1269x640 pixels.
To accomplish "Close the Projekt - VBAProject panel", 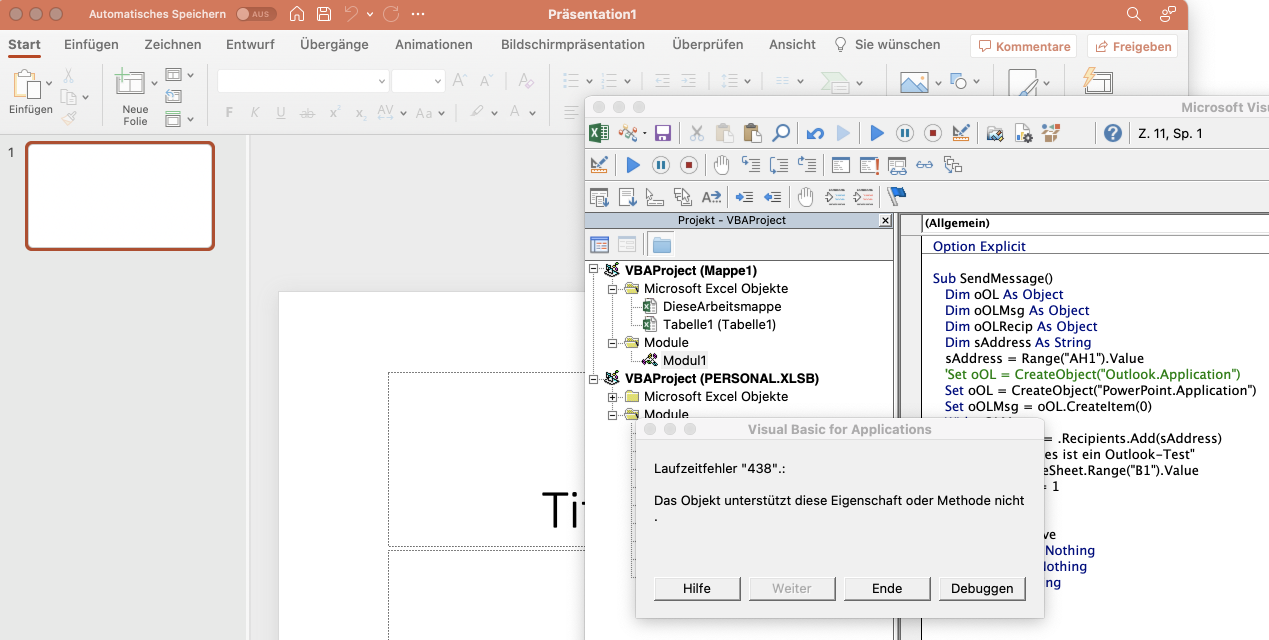I will coord(885,220).
